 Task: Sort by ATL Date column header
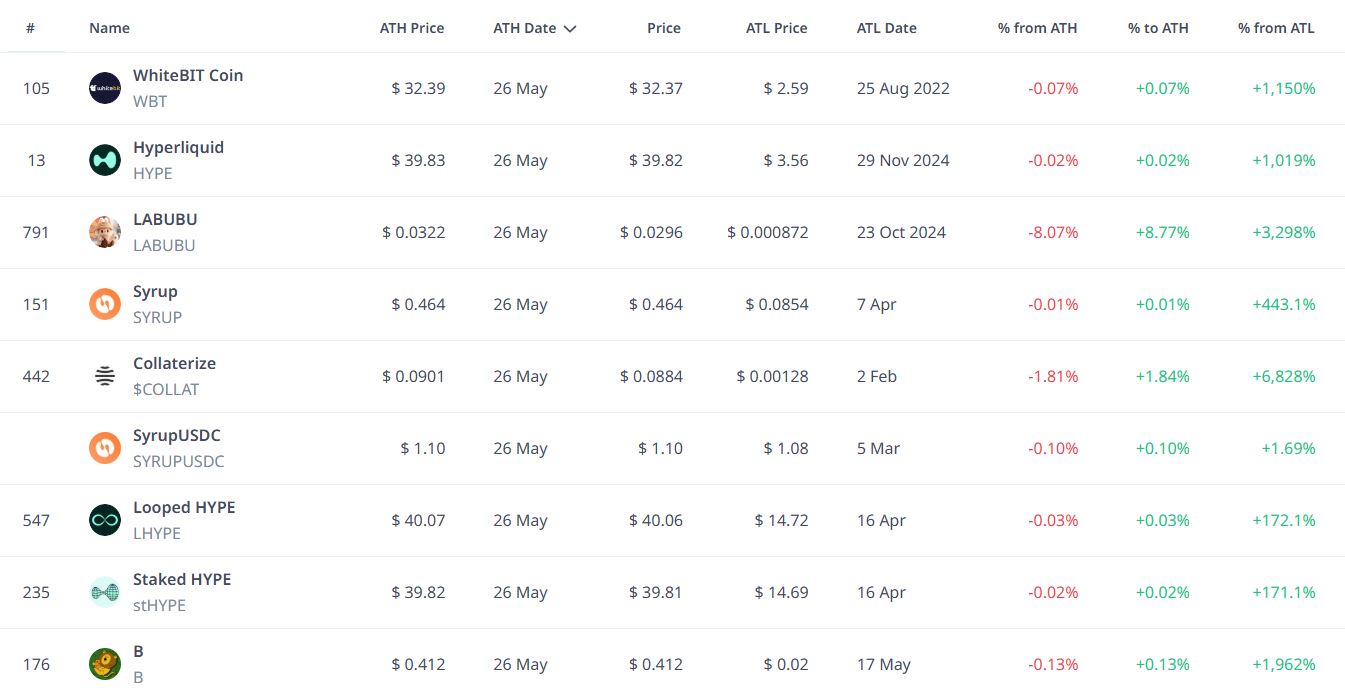887,28
